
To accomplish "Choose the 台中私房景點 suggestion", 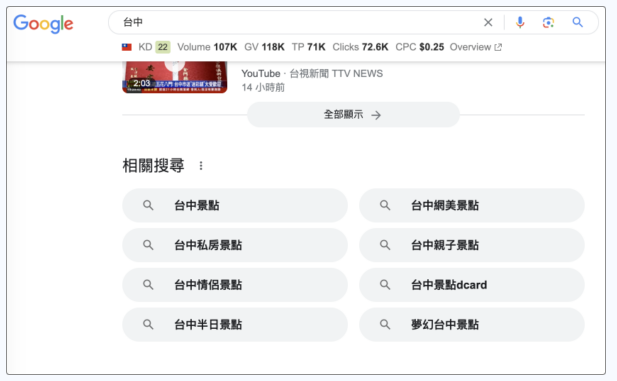I will (235, 245).
